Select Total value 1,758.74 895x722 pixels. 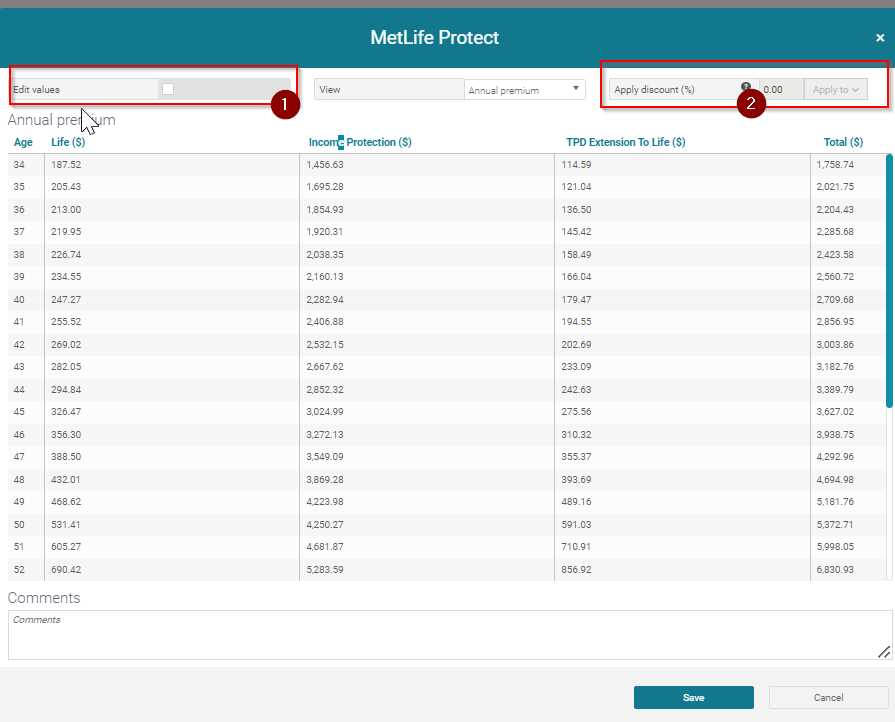click(835, 164)
